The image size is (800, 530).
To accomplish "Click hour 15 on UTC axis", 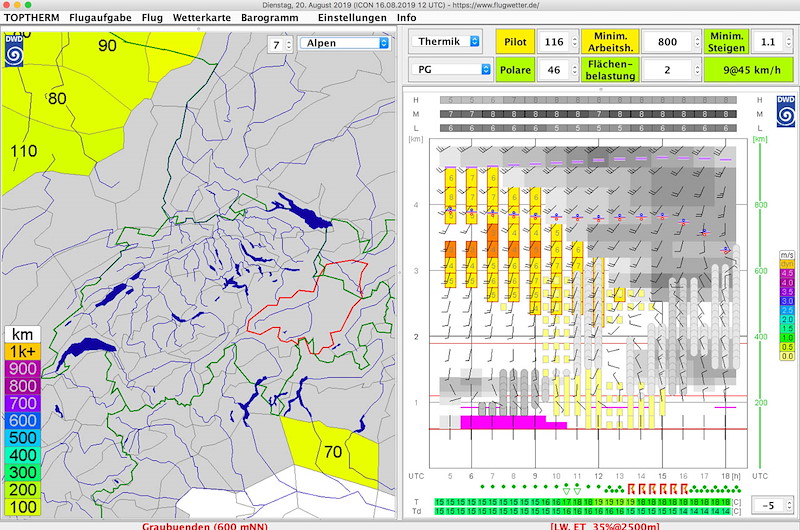I will [662, 476].
